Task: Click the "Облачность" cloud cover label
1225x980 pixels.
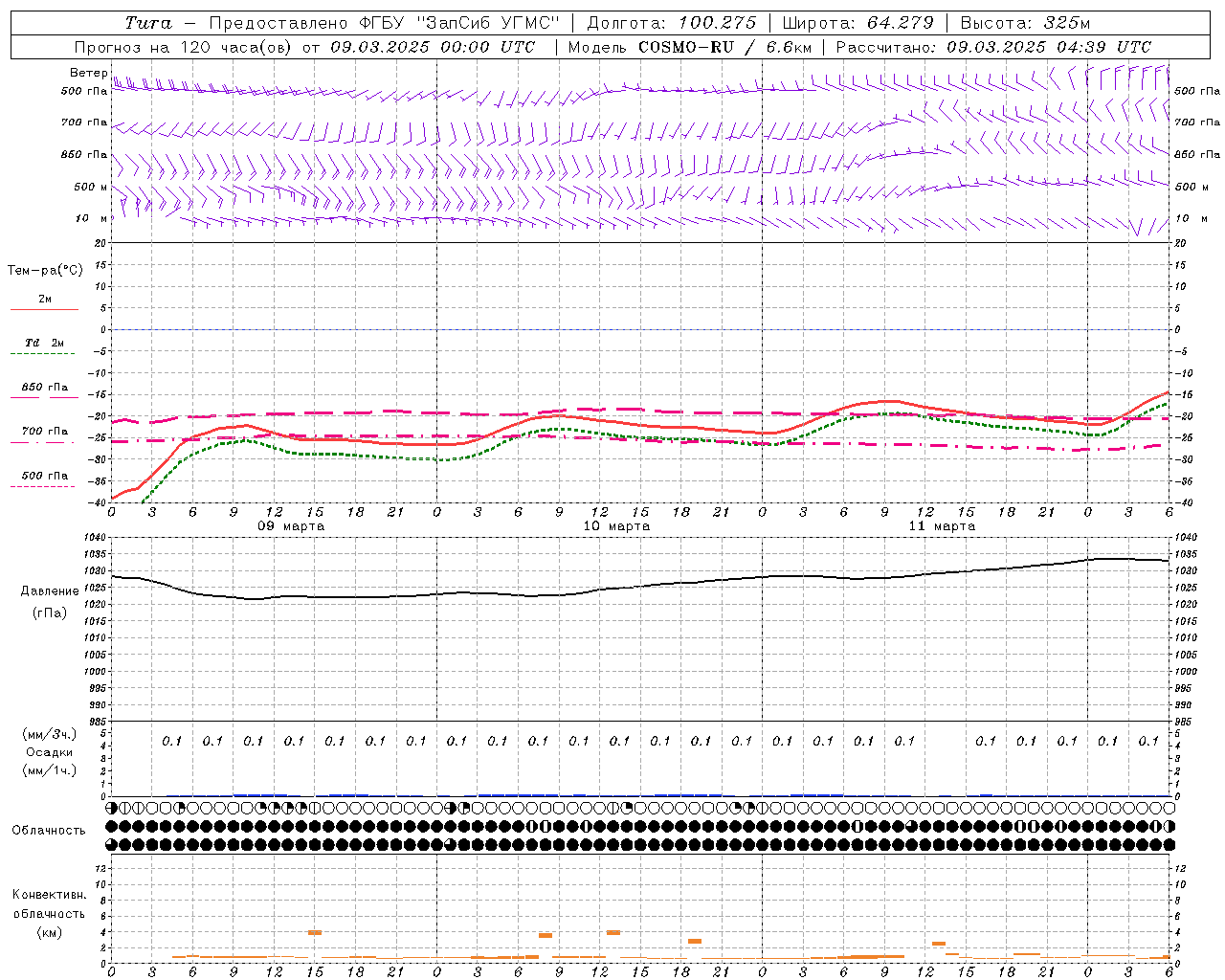Action: click(49, 831)
